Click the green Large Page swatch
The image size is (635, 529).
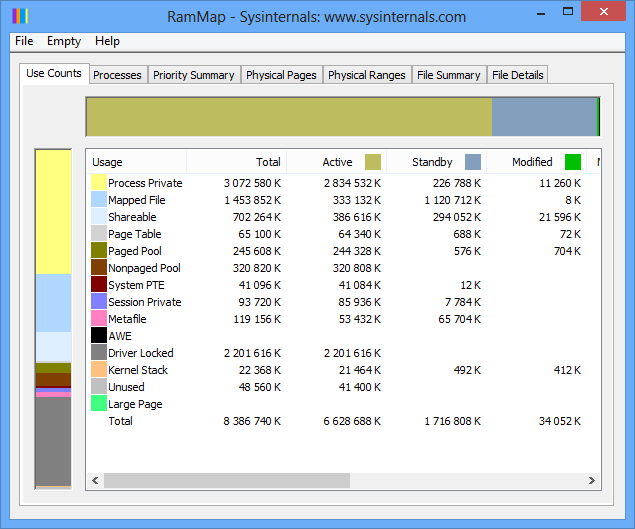[99, 404]
